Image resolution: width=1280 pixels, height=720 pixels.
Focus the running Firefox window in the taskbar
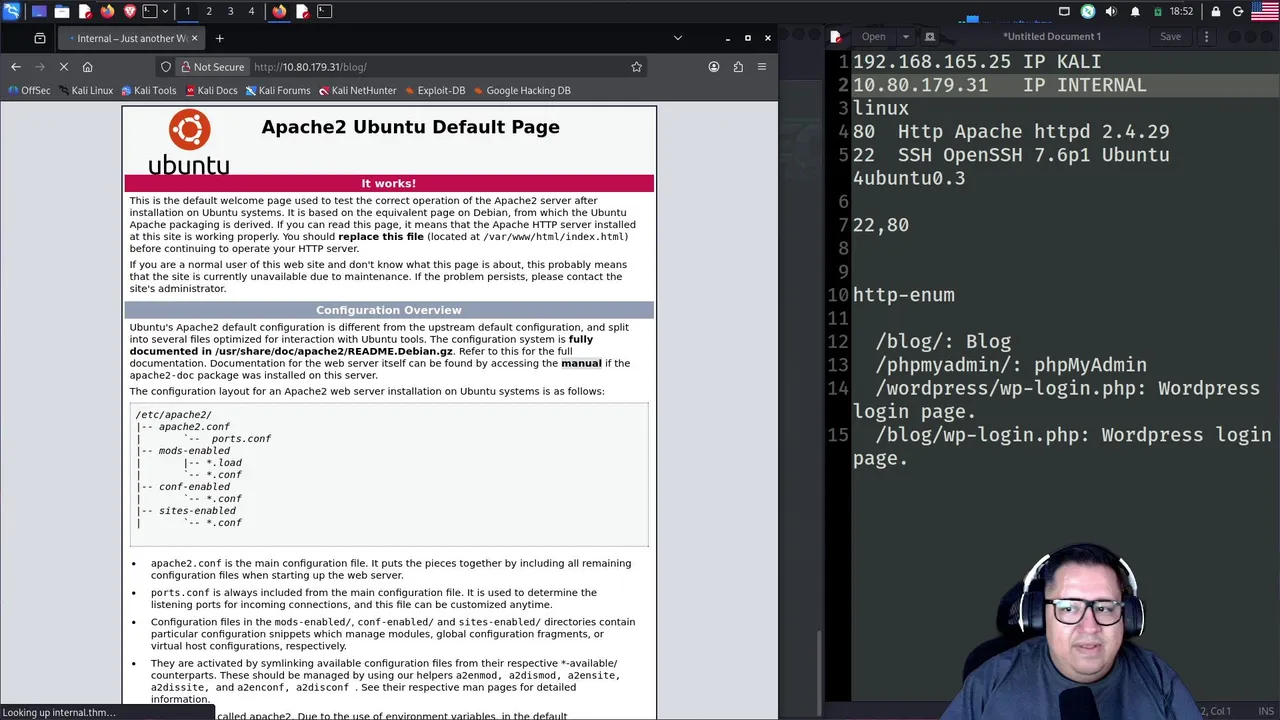click(279, 11)
